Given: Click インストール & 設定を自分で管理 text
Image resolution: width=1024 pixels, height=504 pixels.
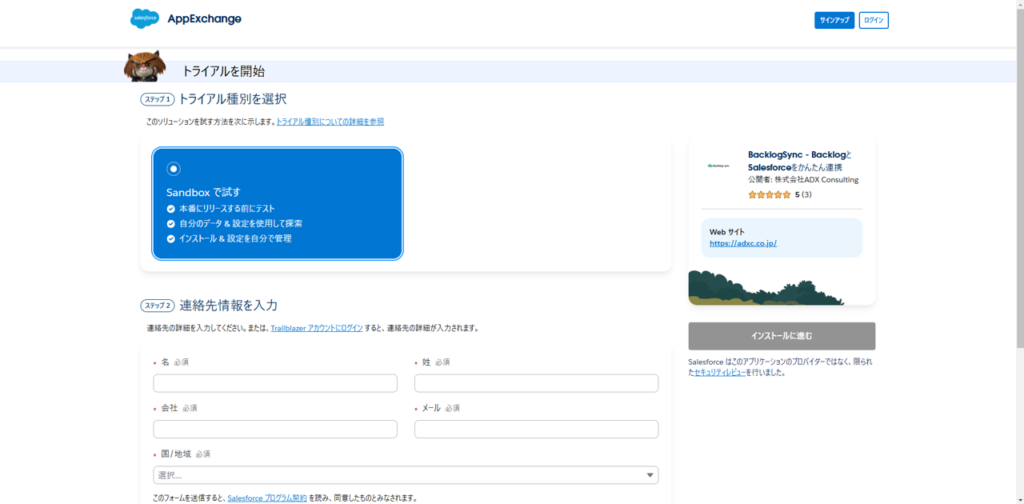Looking at the screenshot, I should 235,238.
